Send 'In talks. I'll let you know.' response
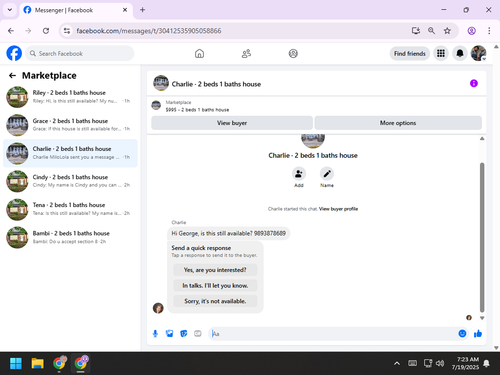The image size is (500, 375). (215, 286)
